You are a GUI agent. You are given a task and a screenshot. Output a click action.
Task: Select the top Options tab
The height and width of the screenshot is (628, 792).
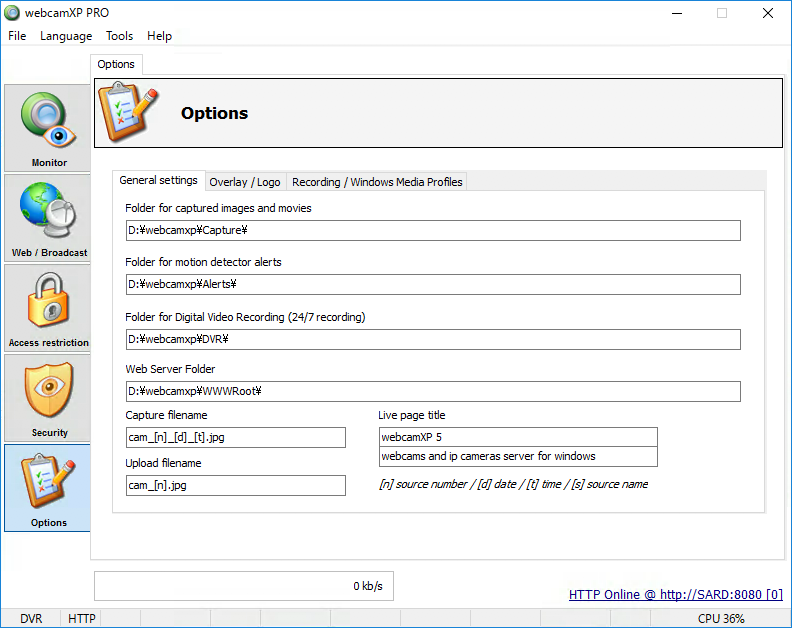click(x=116, y=64)
